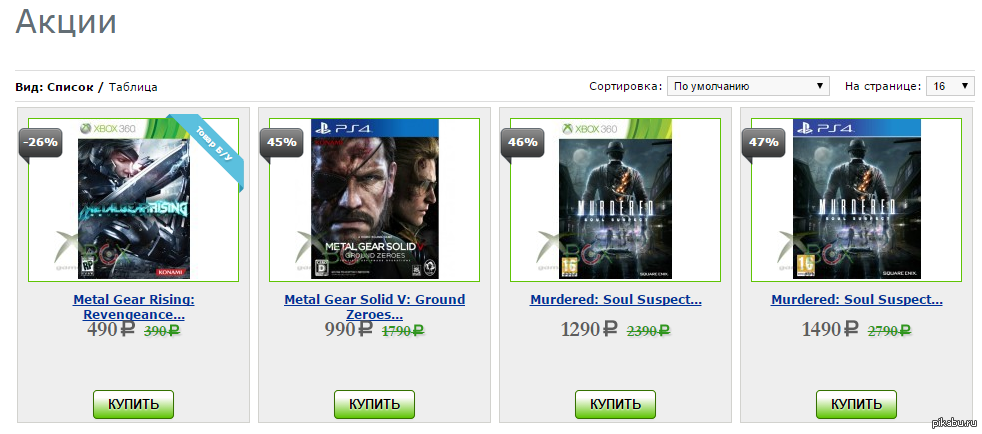Open Murdered: Soul Suspect Xbox 360 link
The width and height of the screenshot is (982, 434).
616,300
